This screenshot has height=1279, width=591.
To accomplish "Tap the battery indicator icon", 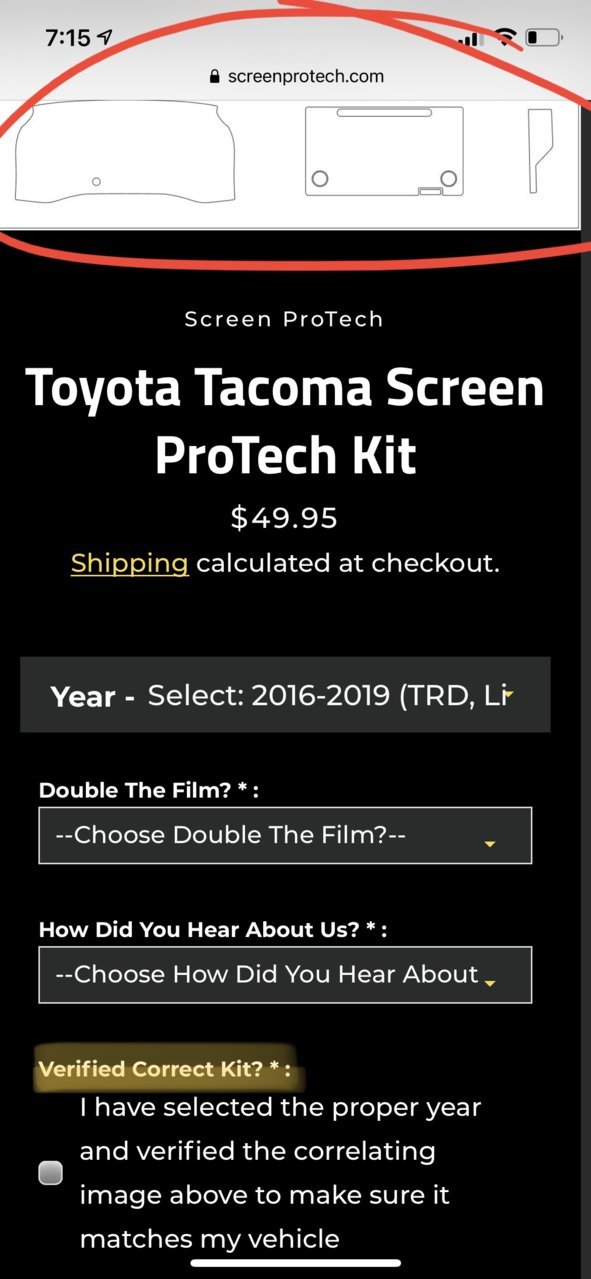I will (545, 38).
